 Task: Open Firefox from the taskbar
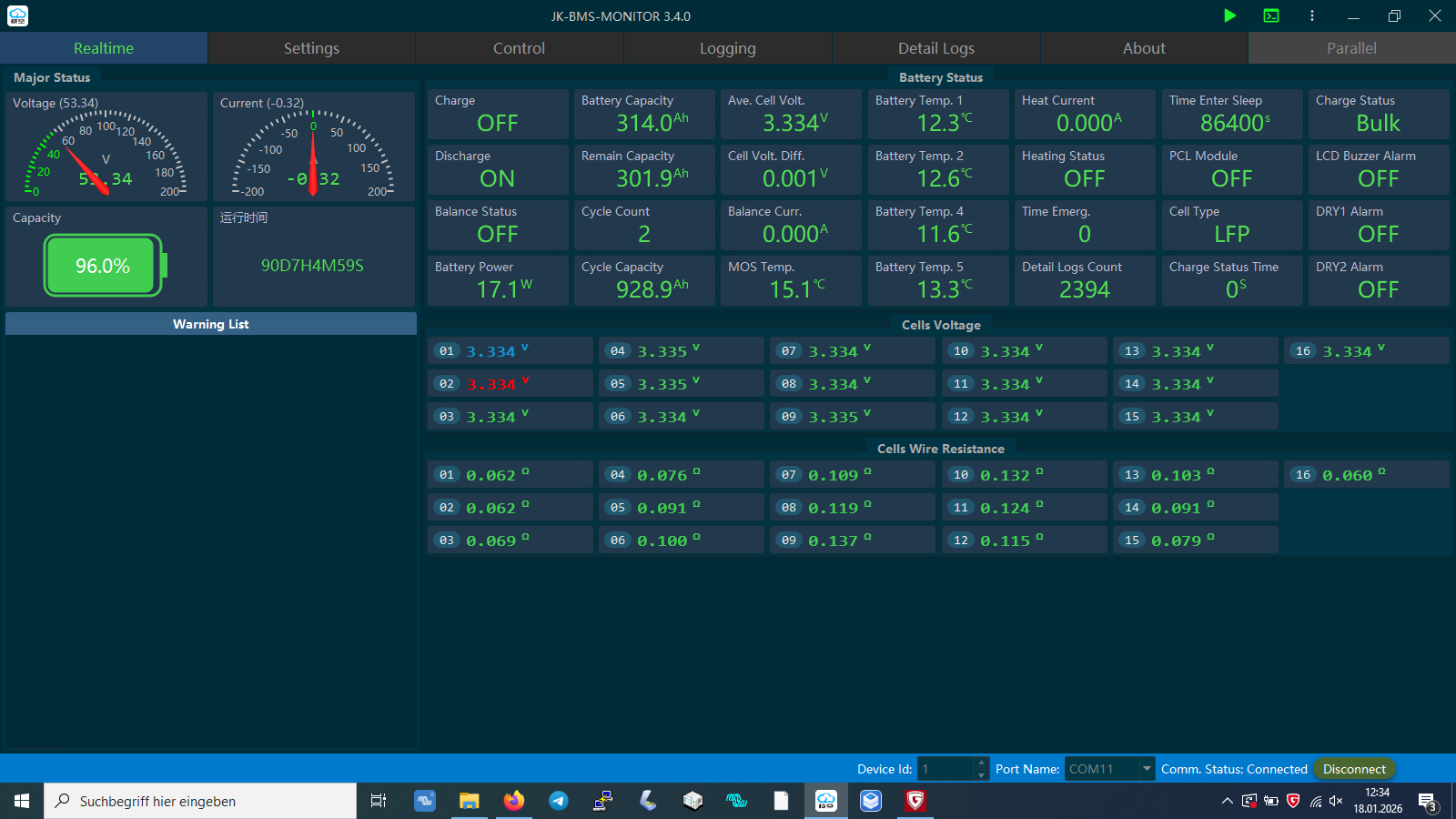[x=514, y=801]
